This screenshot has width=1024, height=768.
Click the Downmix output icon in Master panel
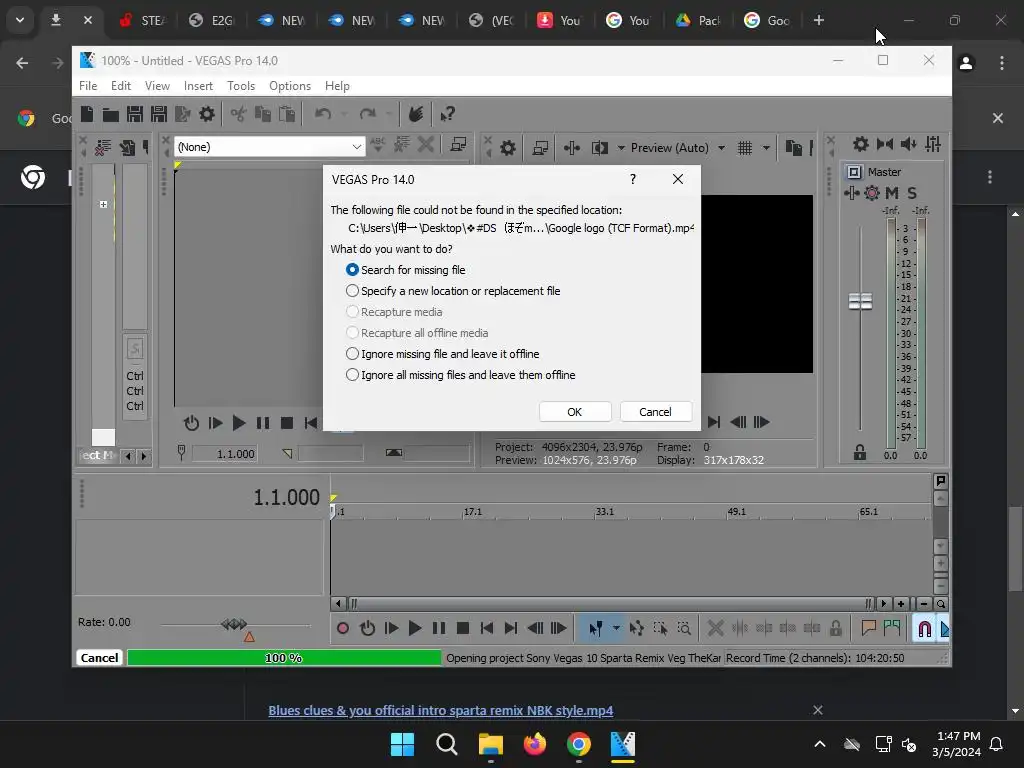[885, 144]
